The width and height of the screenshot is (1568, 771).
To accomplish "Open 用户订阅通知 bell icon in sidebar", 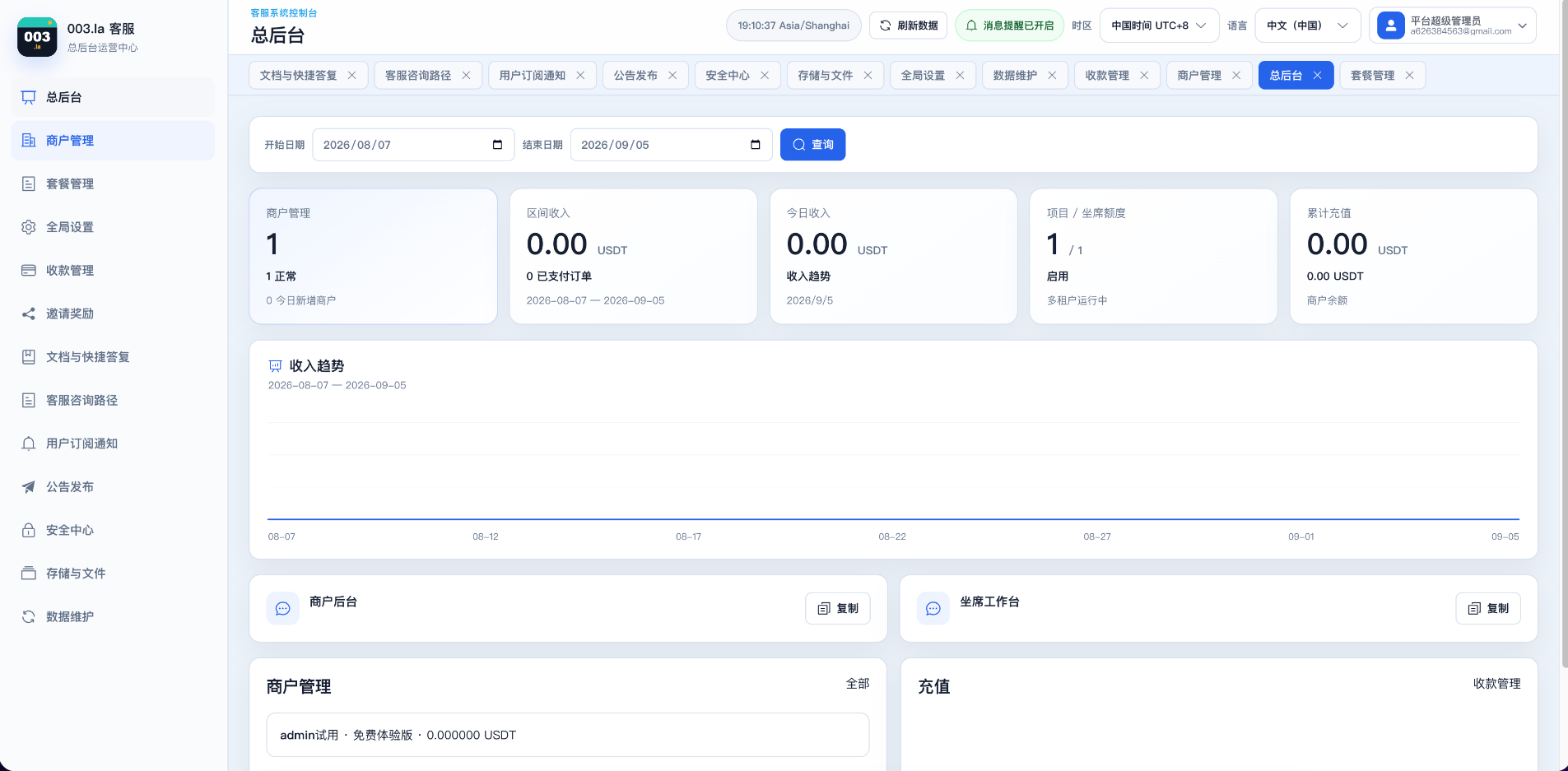I will pyautogui.click(x=29, y=444).
